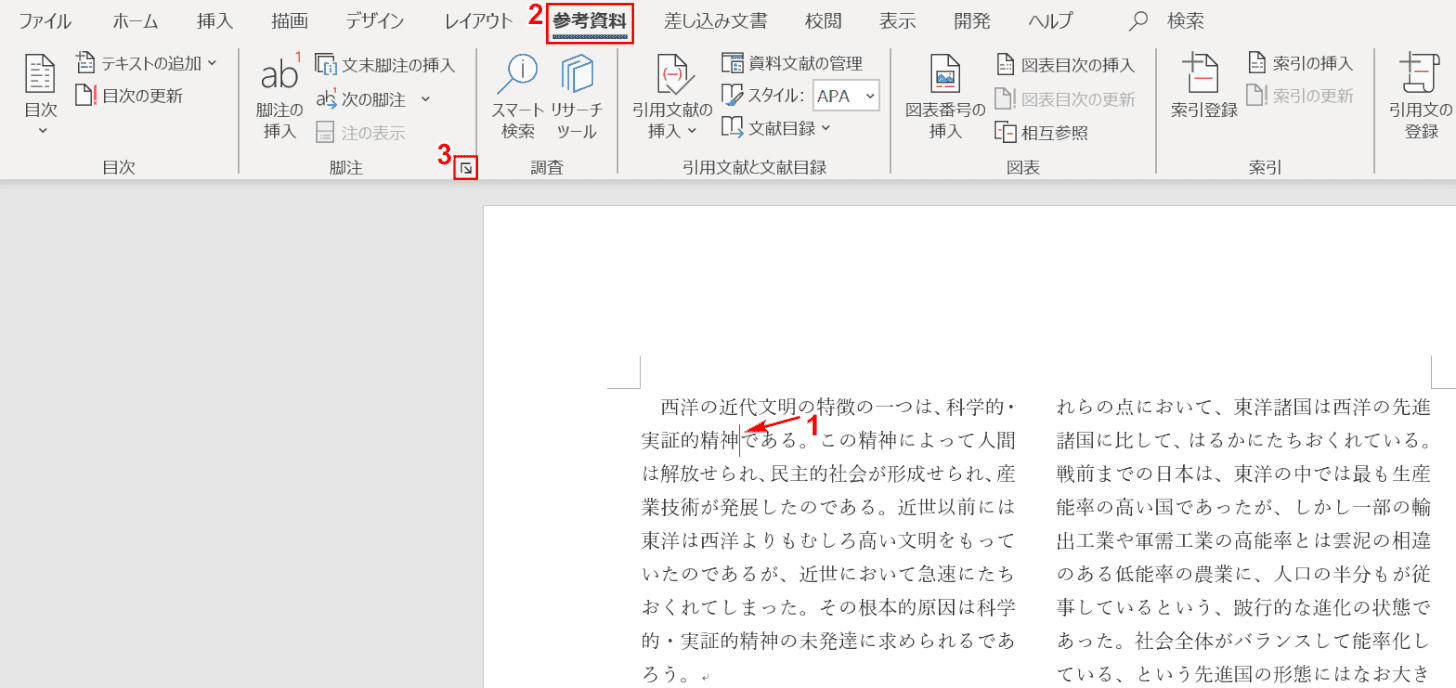Insert a footnote with 脚注の挿入
The height and width of the screenshot is (688, 1456).
click(x=280, y=98)
